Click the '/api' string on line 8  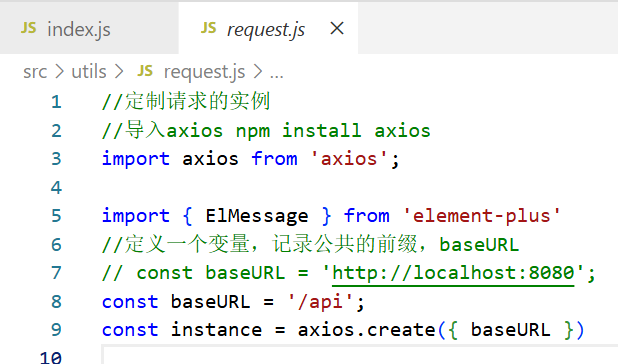point(321,302)
